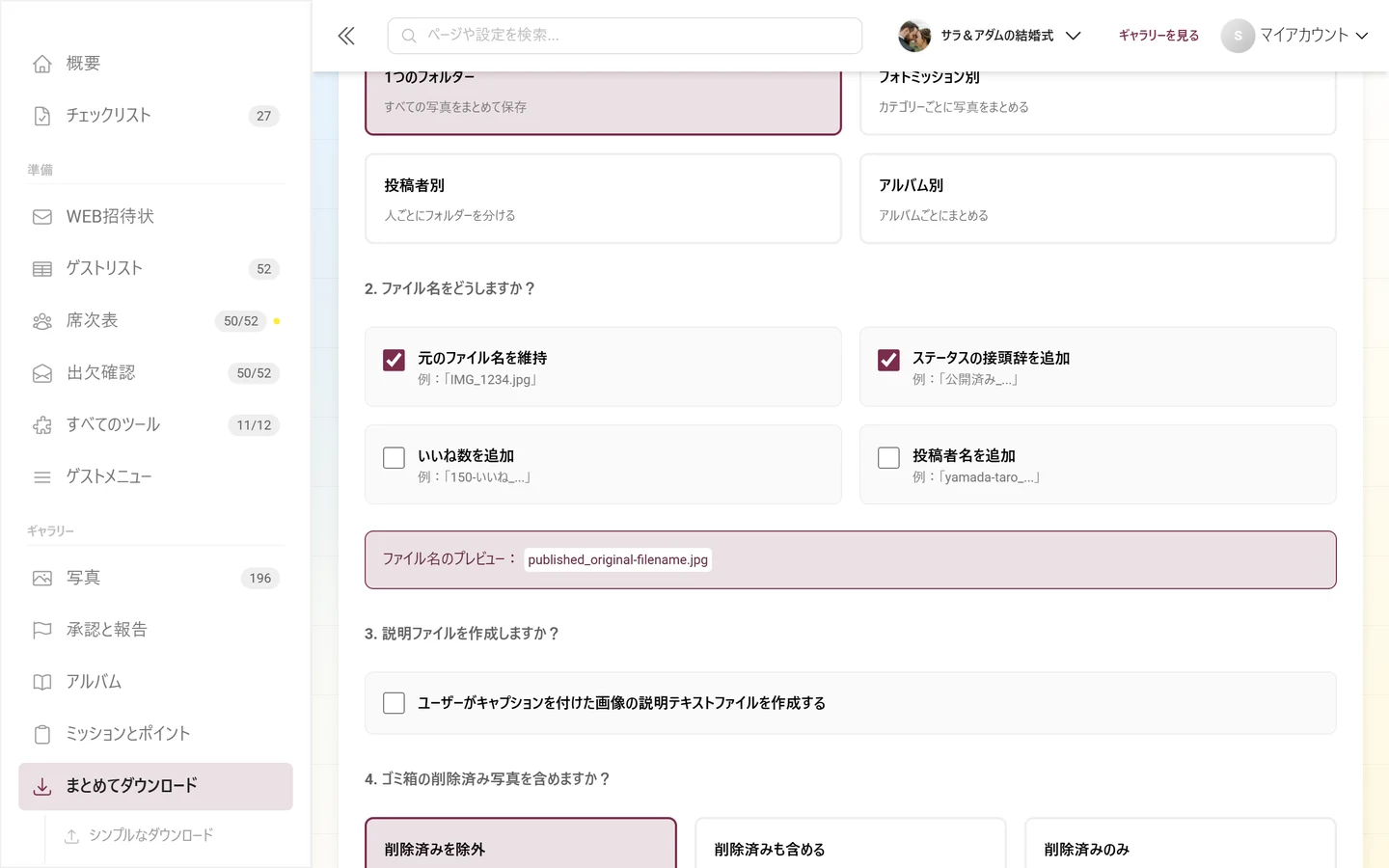Click the yellow status dot beside 席次表
The width and height of the screenshot is (1389, 868).
(277, 321)
